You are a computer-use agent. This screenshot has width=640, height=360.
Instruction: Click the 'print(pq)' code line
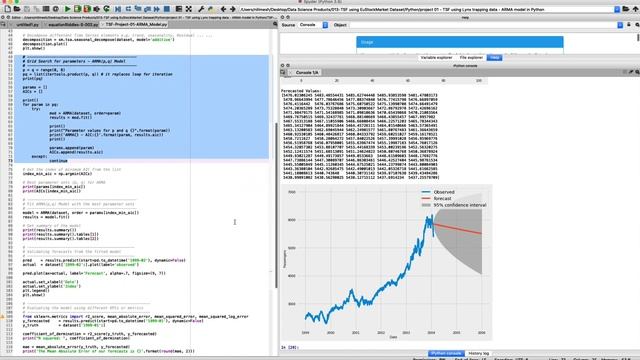click(x=33, y=78)
